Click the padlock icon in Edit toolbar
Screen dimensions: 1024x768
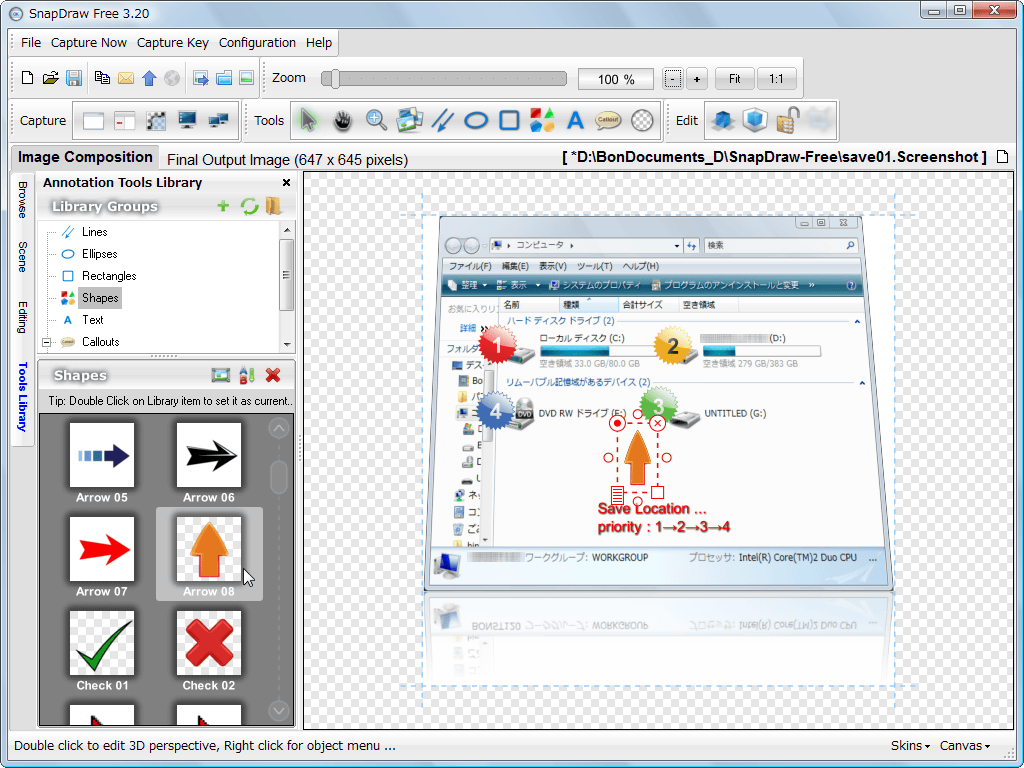(x=786, y=121)
